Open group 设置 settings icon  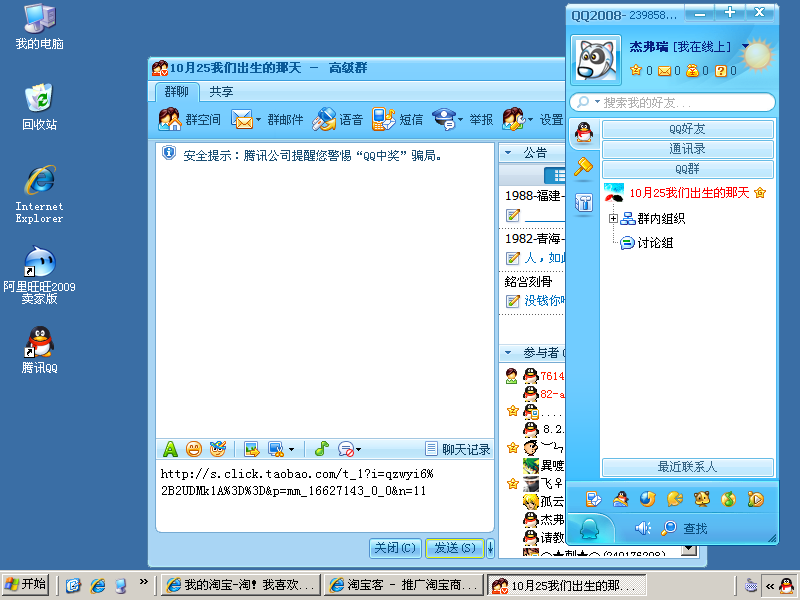coord(513,119)
